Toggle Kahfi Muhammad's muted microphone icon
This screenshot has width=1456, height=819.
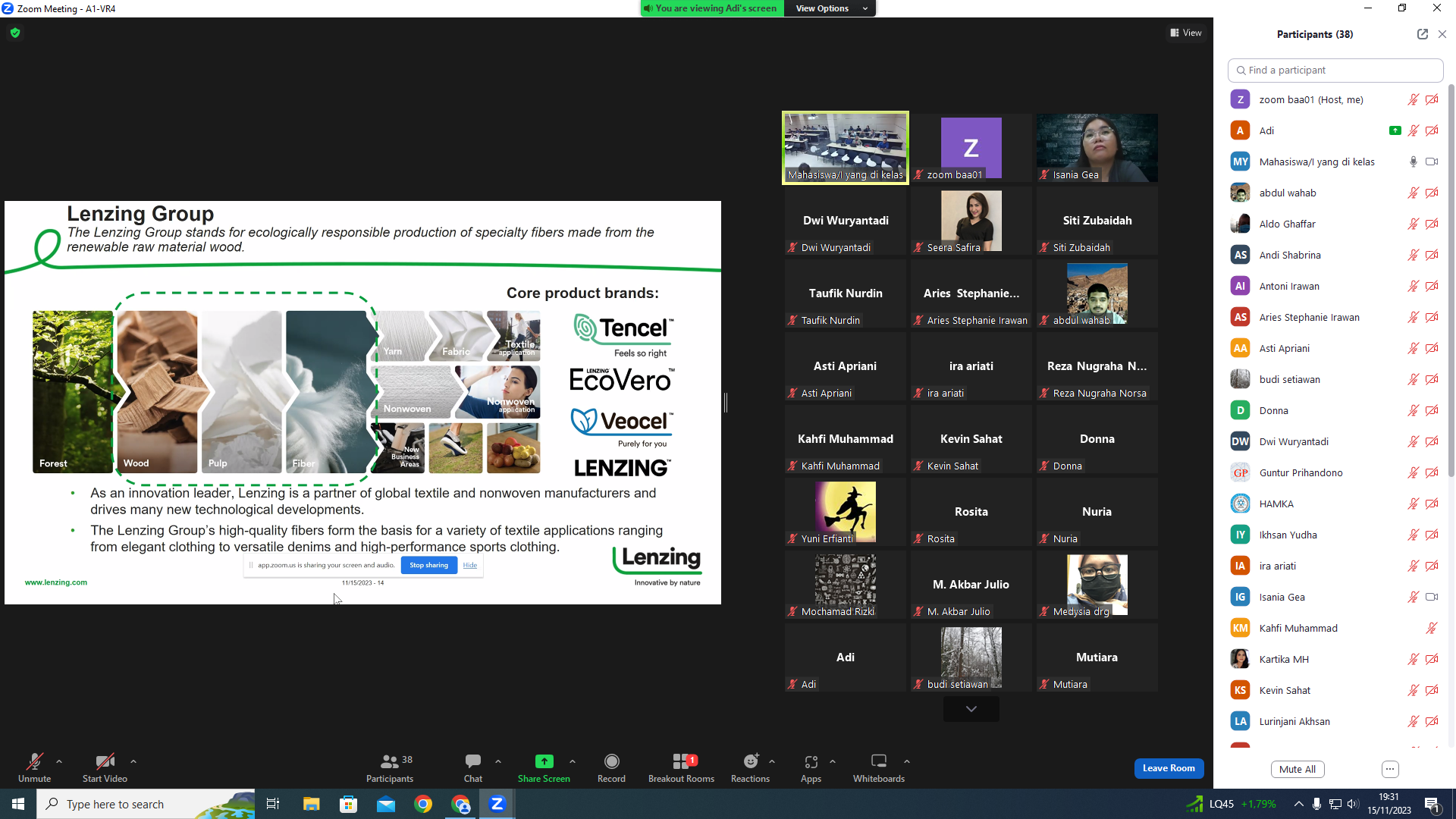point(1432,628)
